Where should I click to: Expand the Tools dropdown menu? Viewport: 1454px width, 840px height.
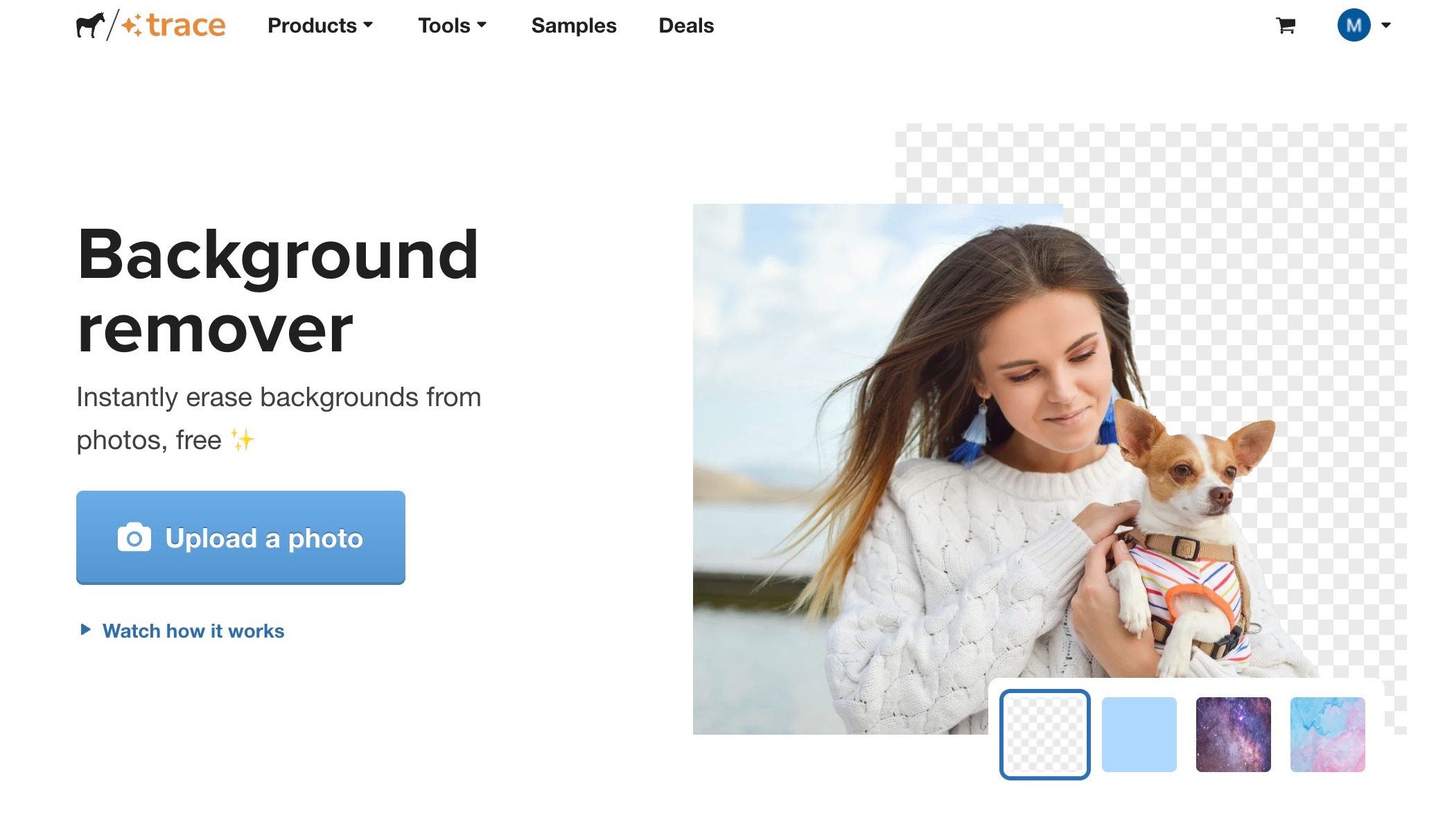pyautogui.click(x=452, y=25)
